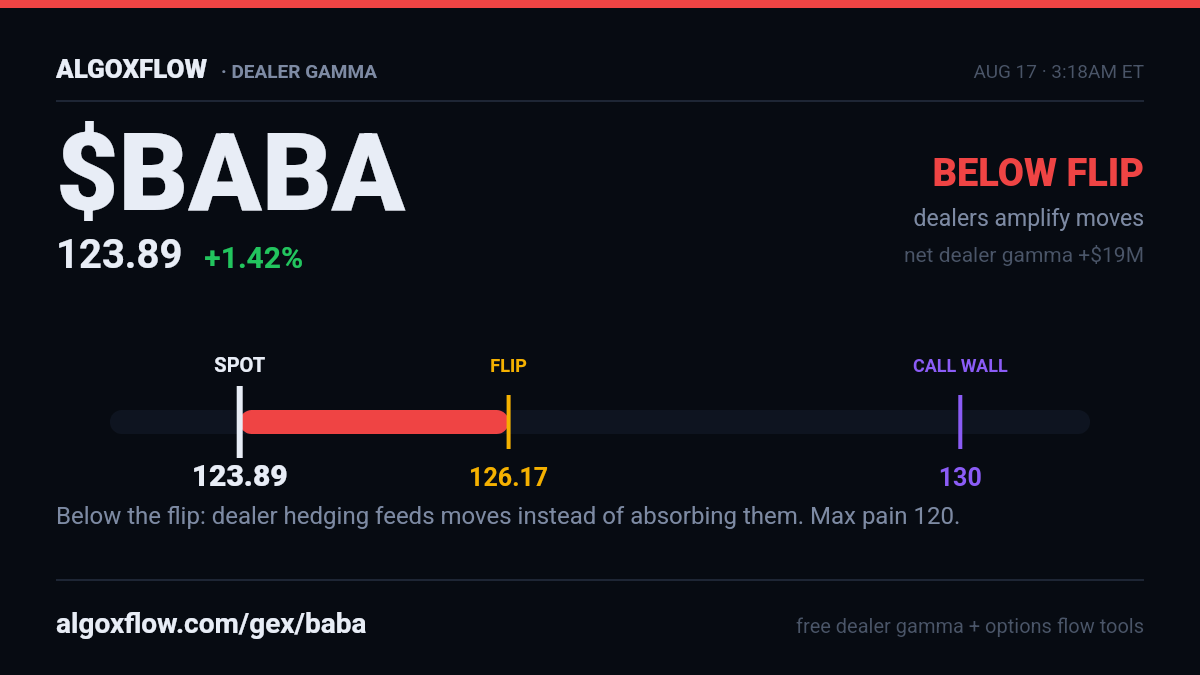Click the BELOW FLIP status label
Viewport: 1200px width, 675px height.
(1038, 173)
